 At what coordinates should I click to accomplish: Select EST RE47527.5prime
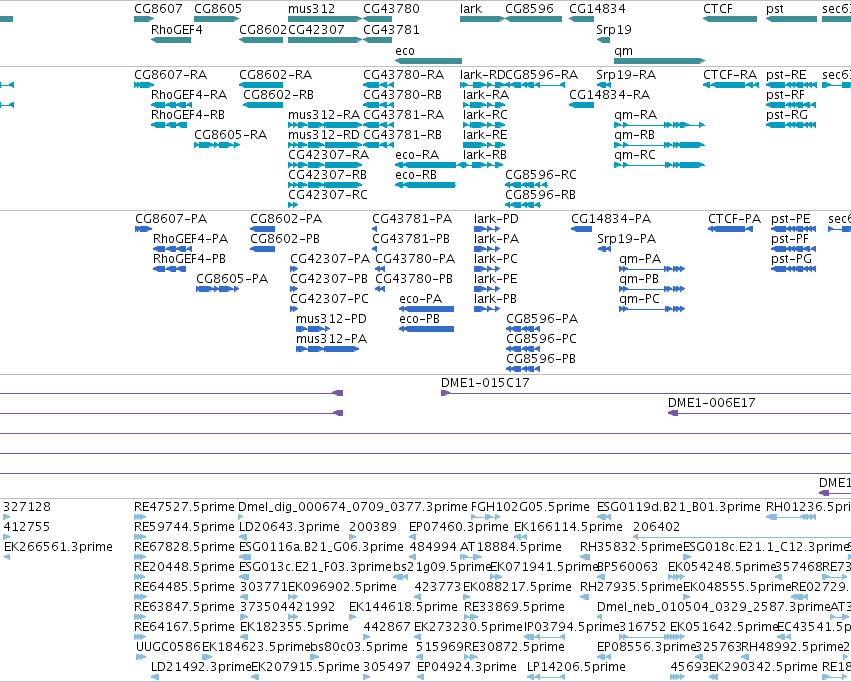point(185,507)
